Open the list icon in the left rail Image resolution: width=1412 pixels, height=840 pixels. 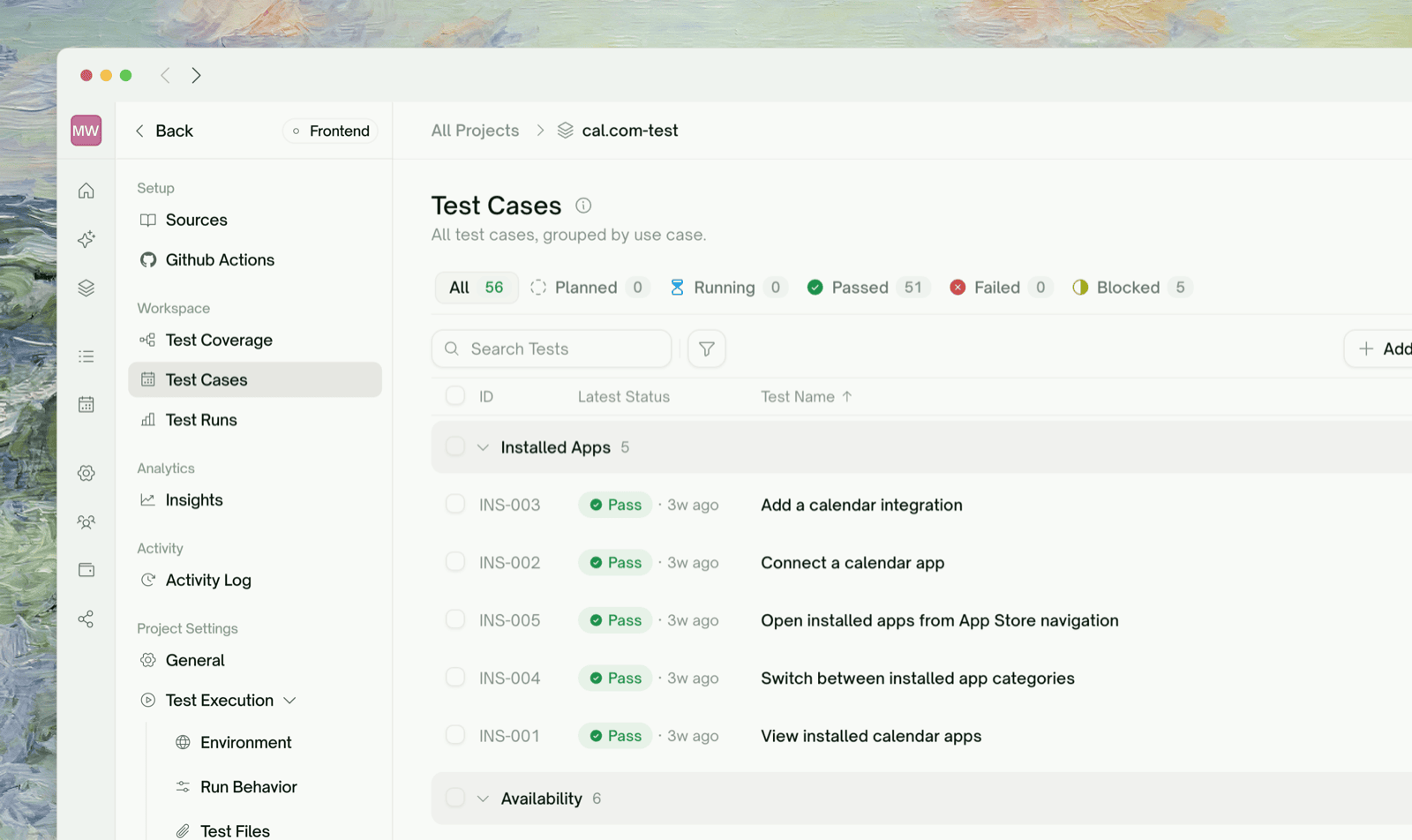point(86,356)
